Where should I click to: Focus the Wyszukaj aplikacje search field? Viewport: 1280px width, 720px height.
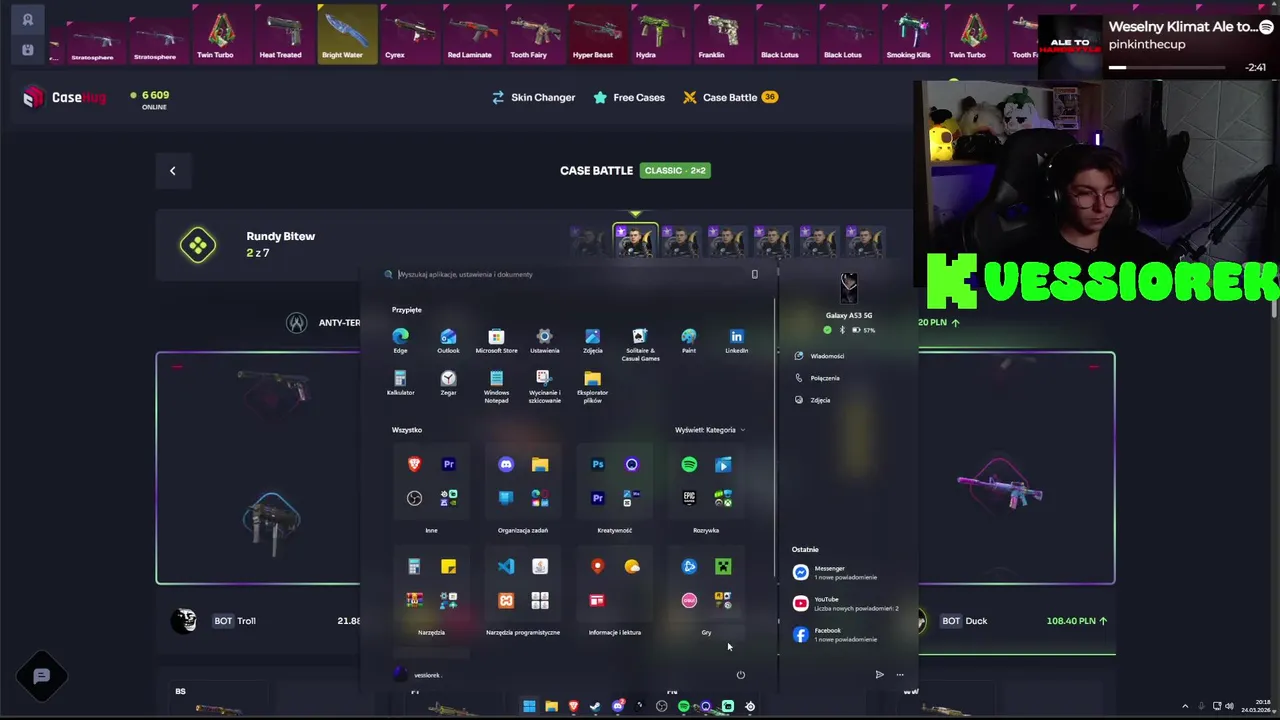tap(570, 274)
